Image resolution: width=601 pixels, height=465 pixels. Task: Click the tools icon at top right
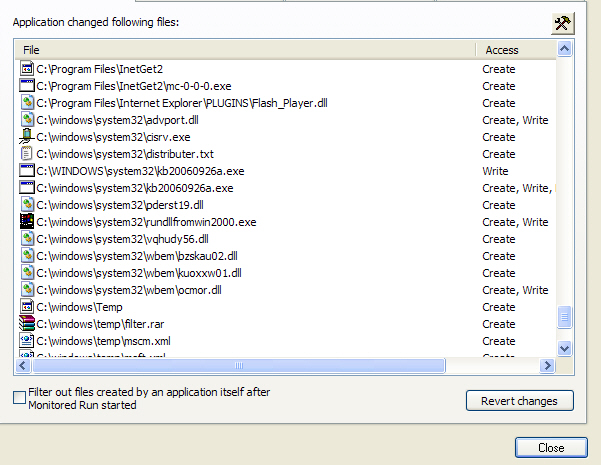[x=563, y=24]
